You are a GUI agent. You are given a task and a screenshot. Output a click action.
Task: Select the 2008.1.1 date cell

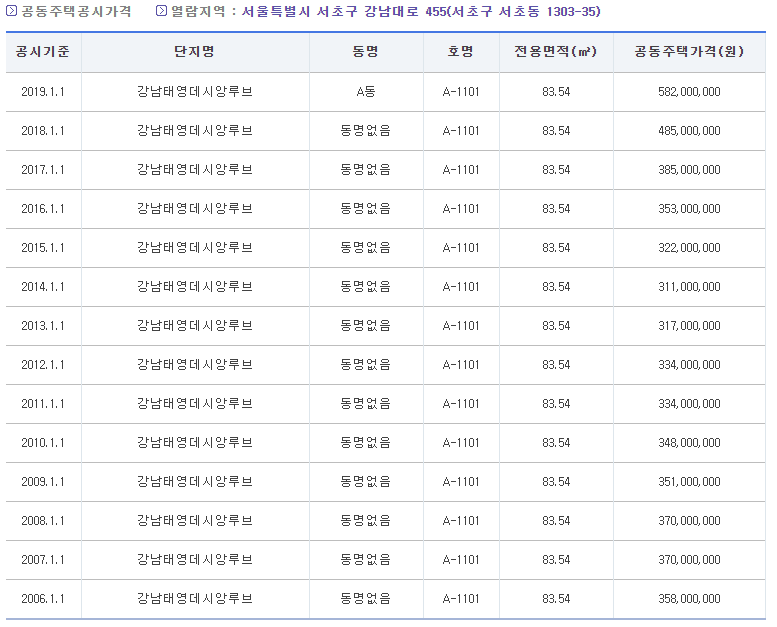(43, 521)
